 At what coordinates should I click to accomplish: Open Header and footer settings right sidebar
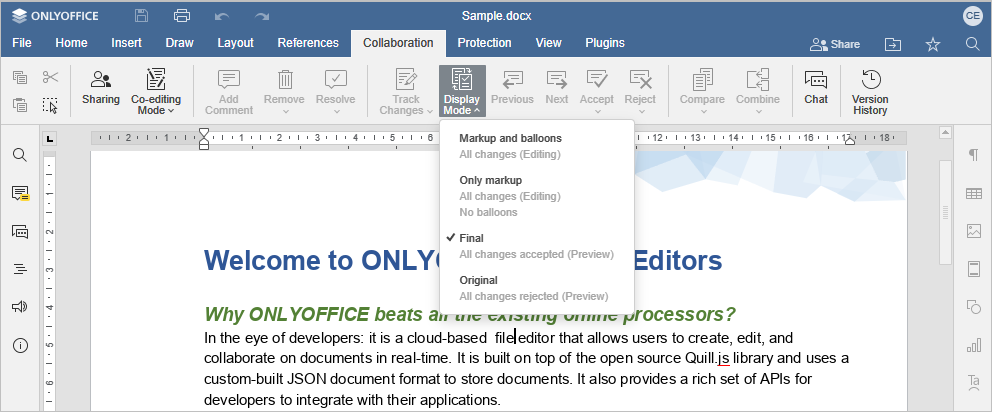point(974,269)
